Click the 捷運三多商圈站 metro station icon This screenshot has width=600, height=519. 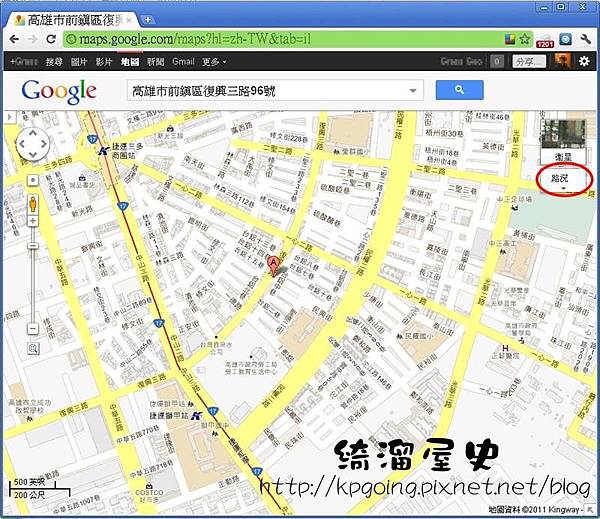point(103,150)
